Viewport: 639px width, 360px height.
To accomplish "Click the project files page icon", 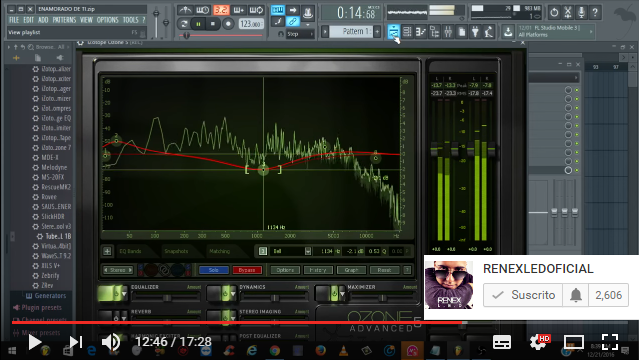I will (462, 31).
